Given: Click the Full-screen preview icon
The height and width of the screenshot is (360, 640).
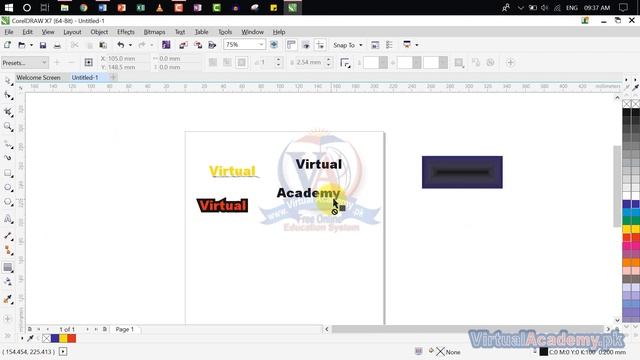Looking at the screenshot, I should [274, 45].
